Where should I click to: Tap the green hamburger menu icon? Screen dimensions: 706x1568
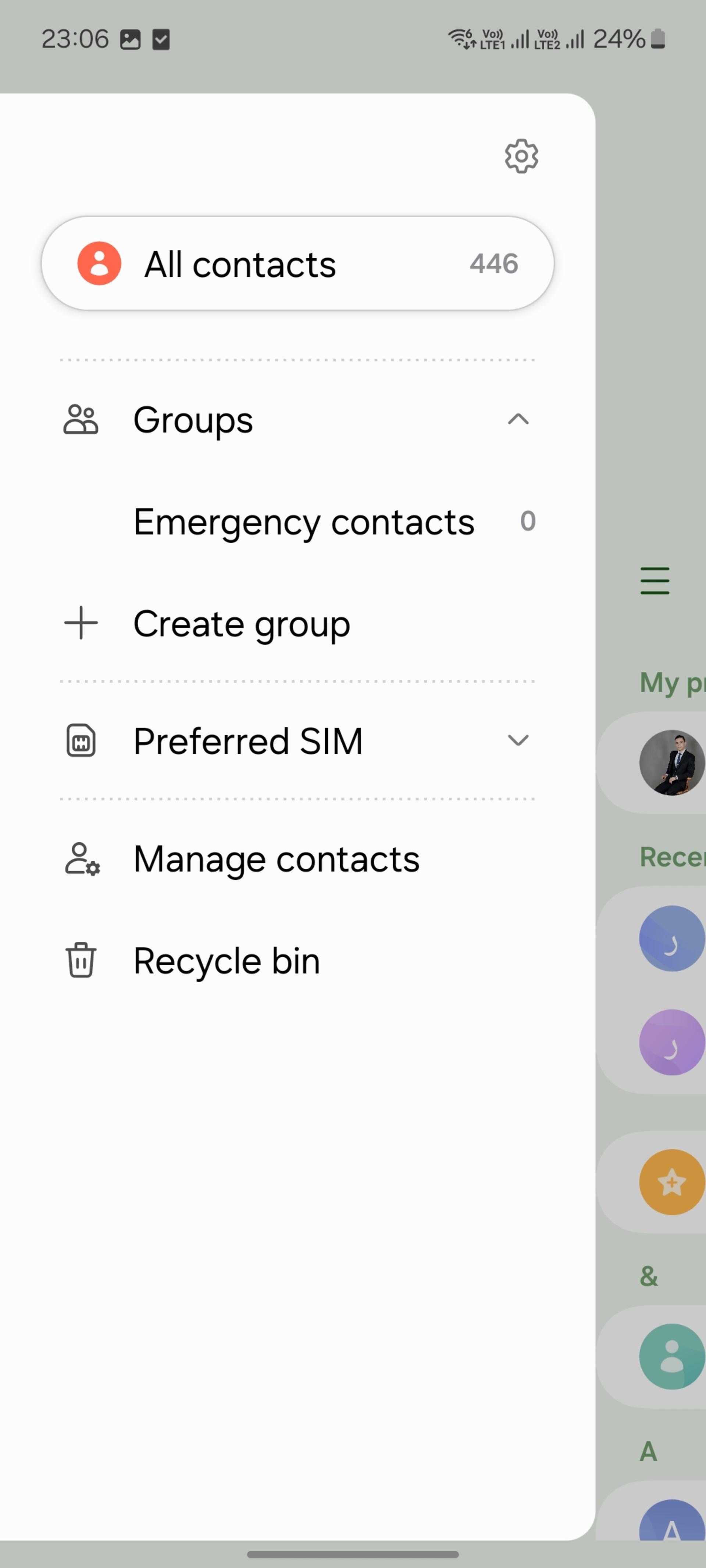(655, 581)
